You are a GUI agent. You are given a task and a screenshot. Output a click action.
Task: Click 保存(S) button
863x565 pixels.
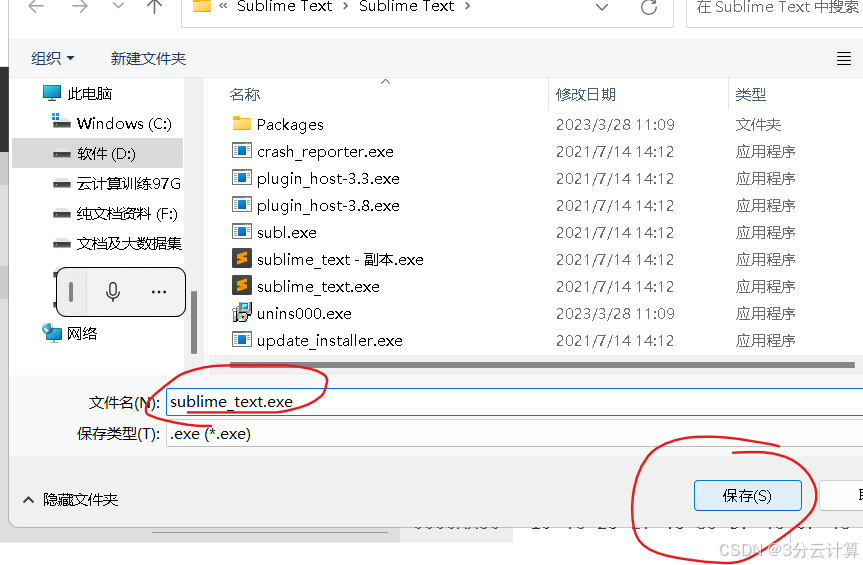747,496
